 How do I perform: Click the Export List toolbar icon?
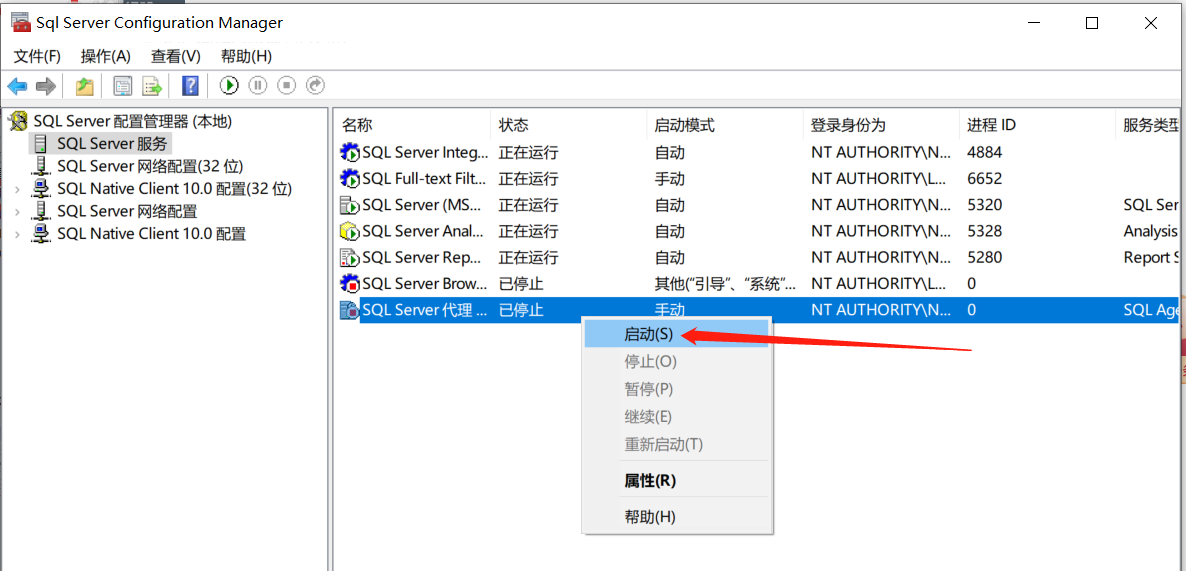pos(152,86)
